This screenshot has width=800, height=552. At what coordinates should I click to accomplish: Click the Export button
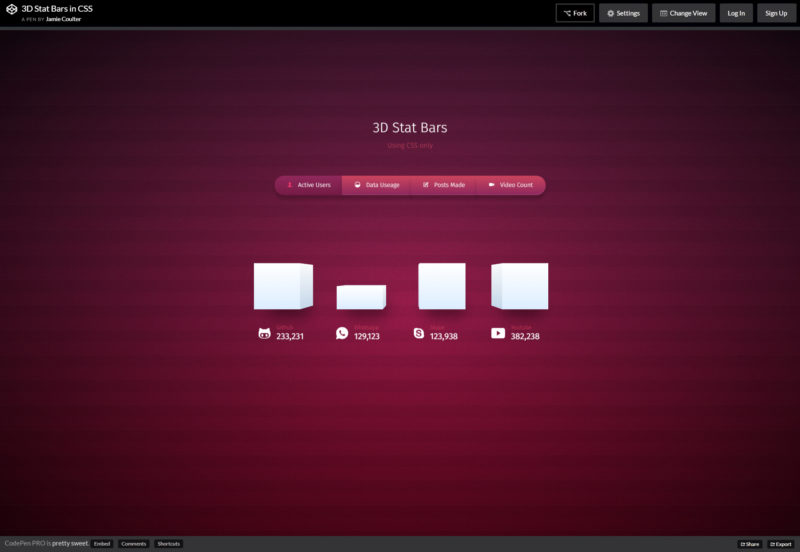pos(780,544)
